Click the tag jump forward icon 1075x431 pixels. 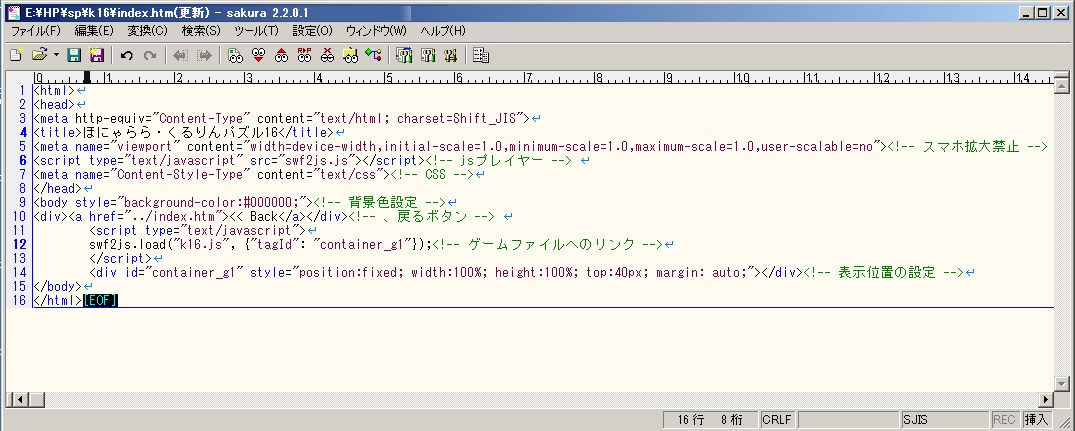click(204, 56)
